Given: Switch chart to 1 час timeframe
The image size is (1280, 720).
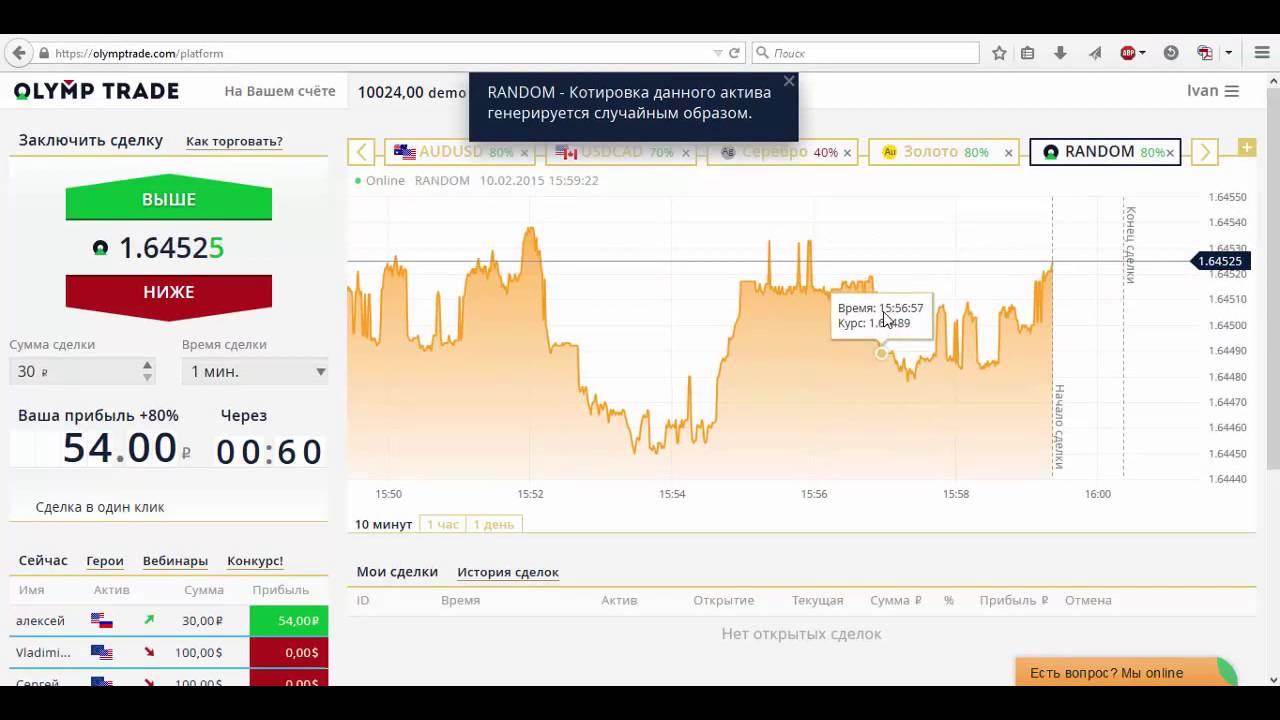Looking at the screenshot, I should click(442, 524).
